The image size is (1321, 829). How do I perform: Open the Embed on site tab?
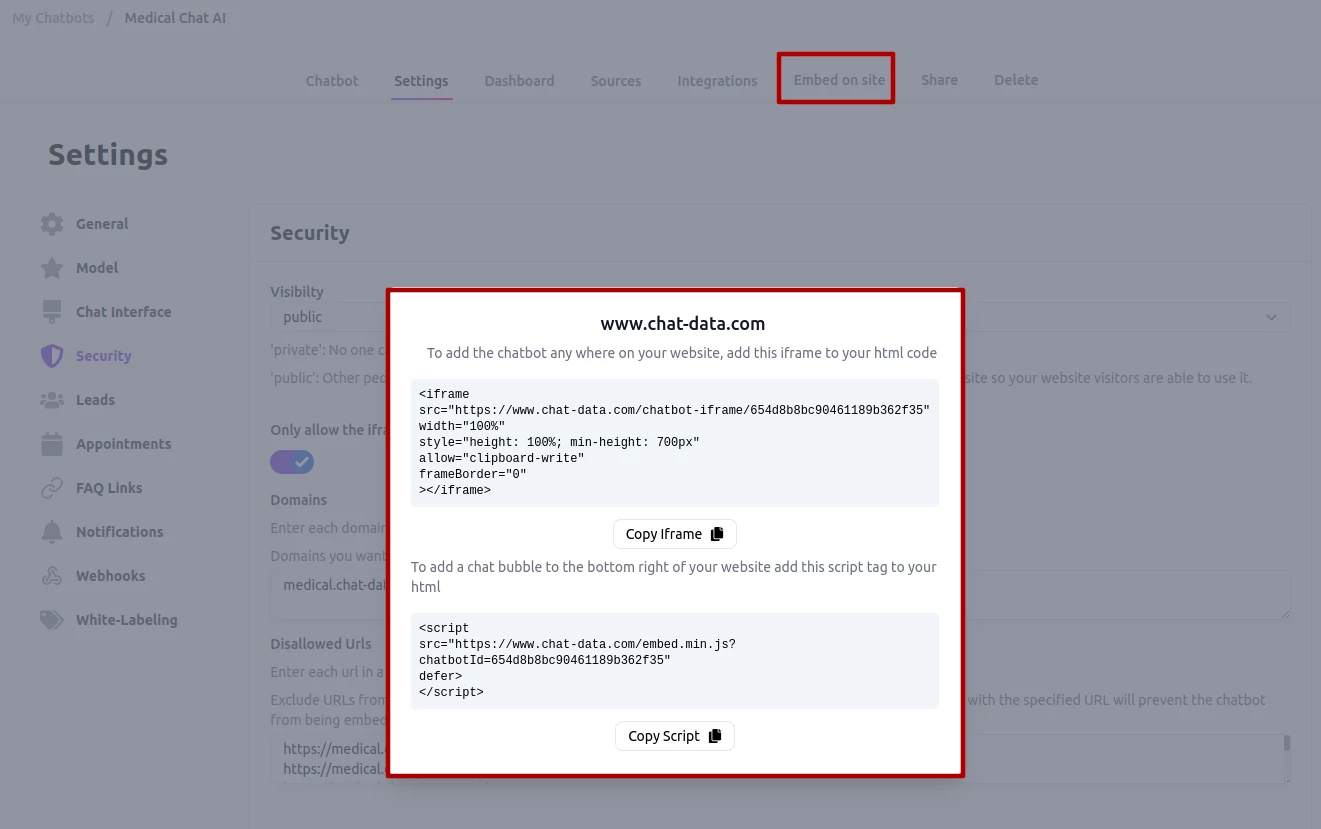(839, 80)
